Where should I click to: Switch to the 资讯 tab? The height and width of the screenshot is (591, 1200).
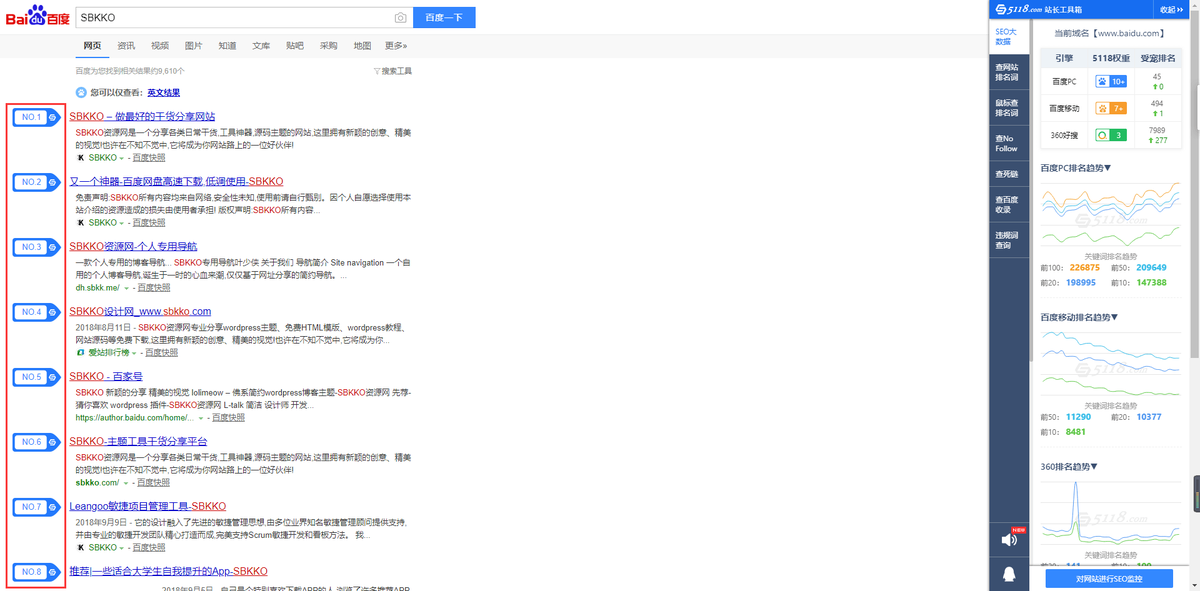click(126, 46)
